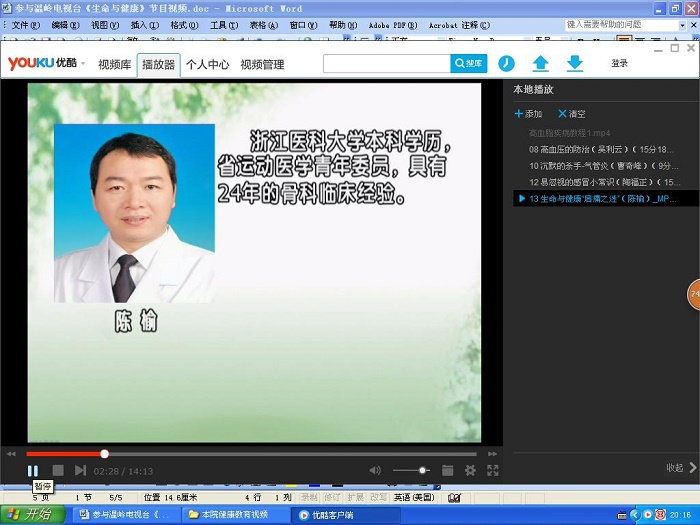Toggle 修订 in Word status bar
Image resolution: width=700 pixels, height=525 pixels.
coord(332,497)
